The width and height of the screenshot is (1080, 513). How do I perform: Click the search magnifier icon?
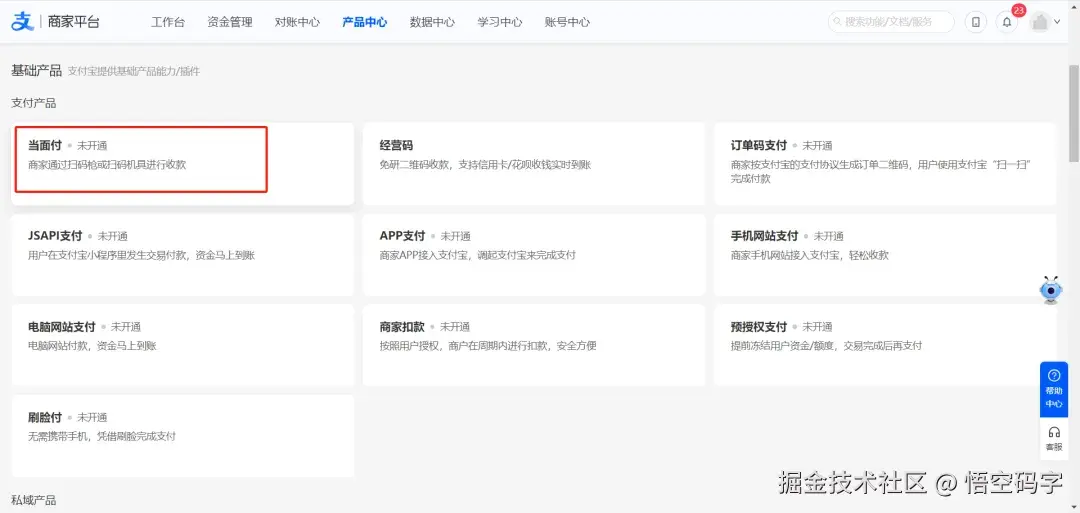pos(838,22)
